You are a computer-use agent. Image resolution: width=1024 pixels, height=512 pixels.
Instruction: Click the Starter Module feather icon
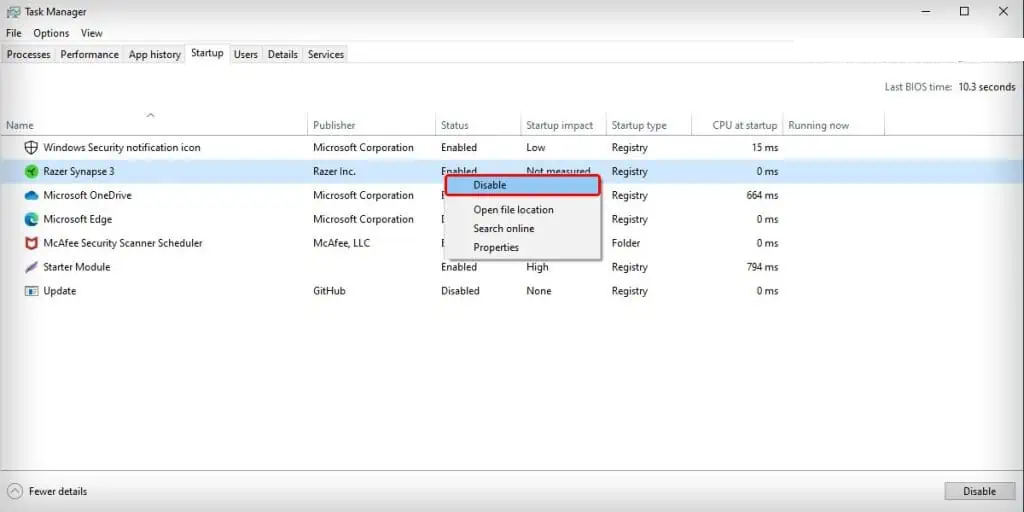31,268
